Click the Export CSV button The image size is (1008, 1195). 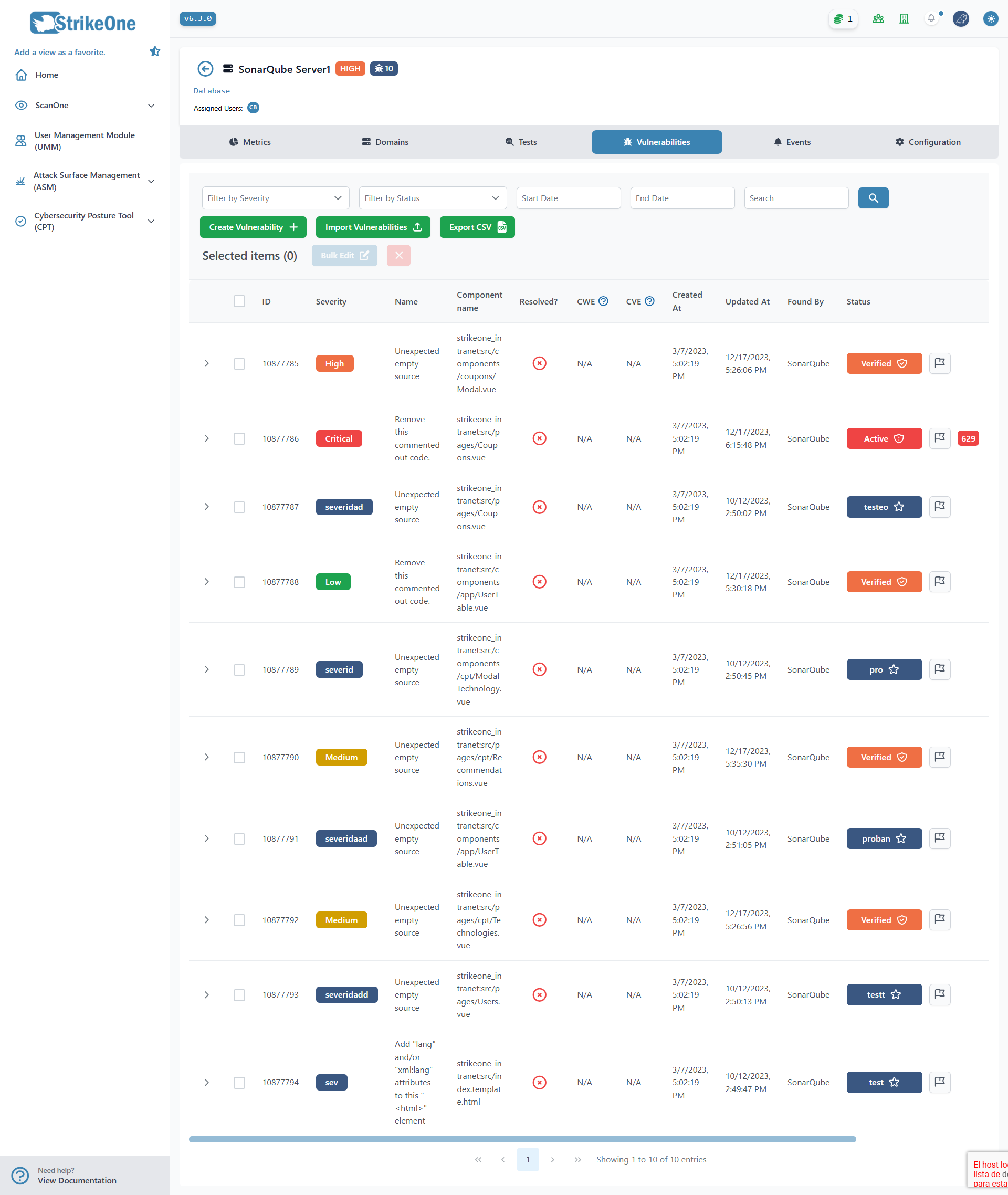point(477,227)
